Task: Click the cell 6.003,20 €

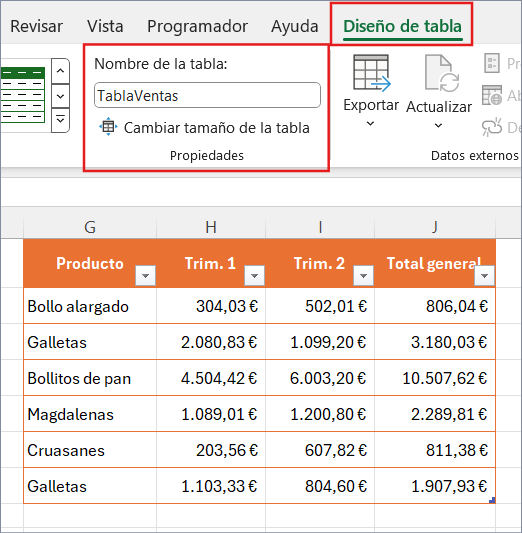Action: 320,378
